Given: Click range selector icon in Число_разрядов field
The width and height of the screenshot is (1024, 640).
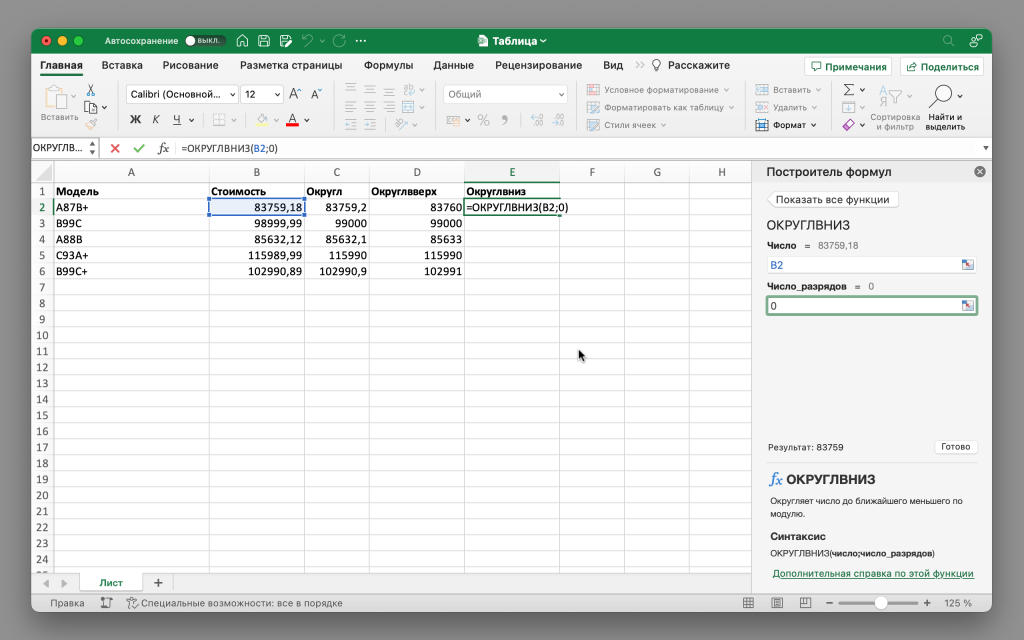Looking at the screenshot, I should (968, 306).
